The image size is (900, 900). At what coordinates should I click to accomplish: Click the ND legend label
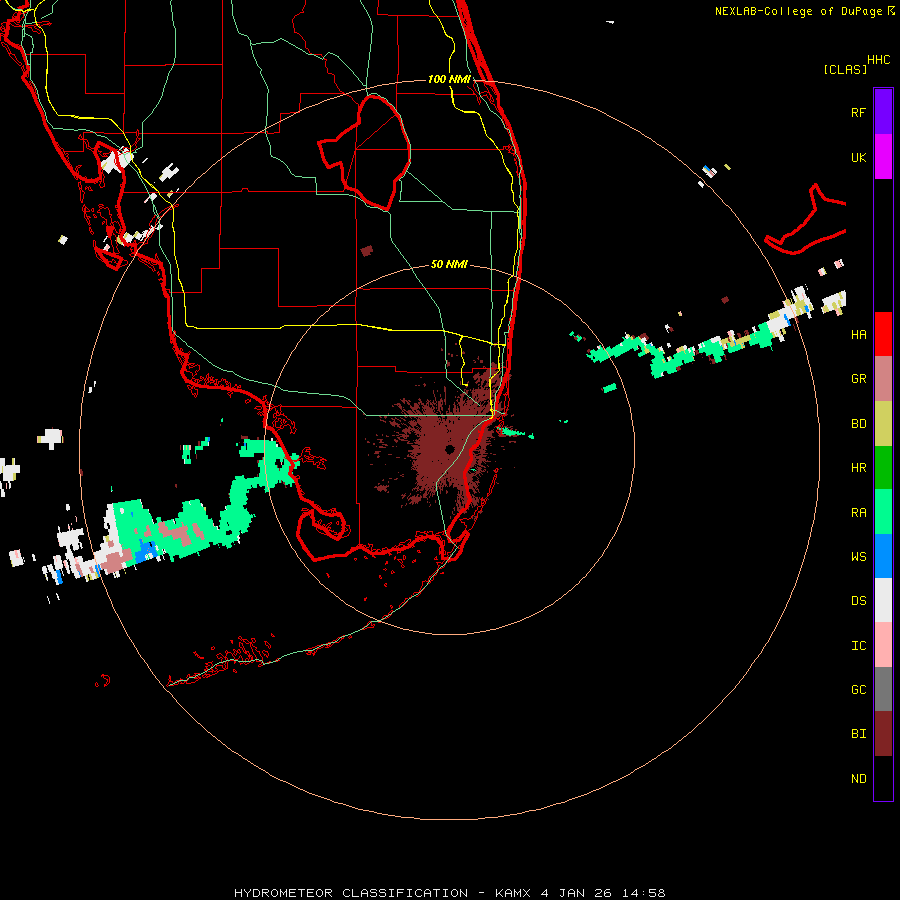point(858,779)
